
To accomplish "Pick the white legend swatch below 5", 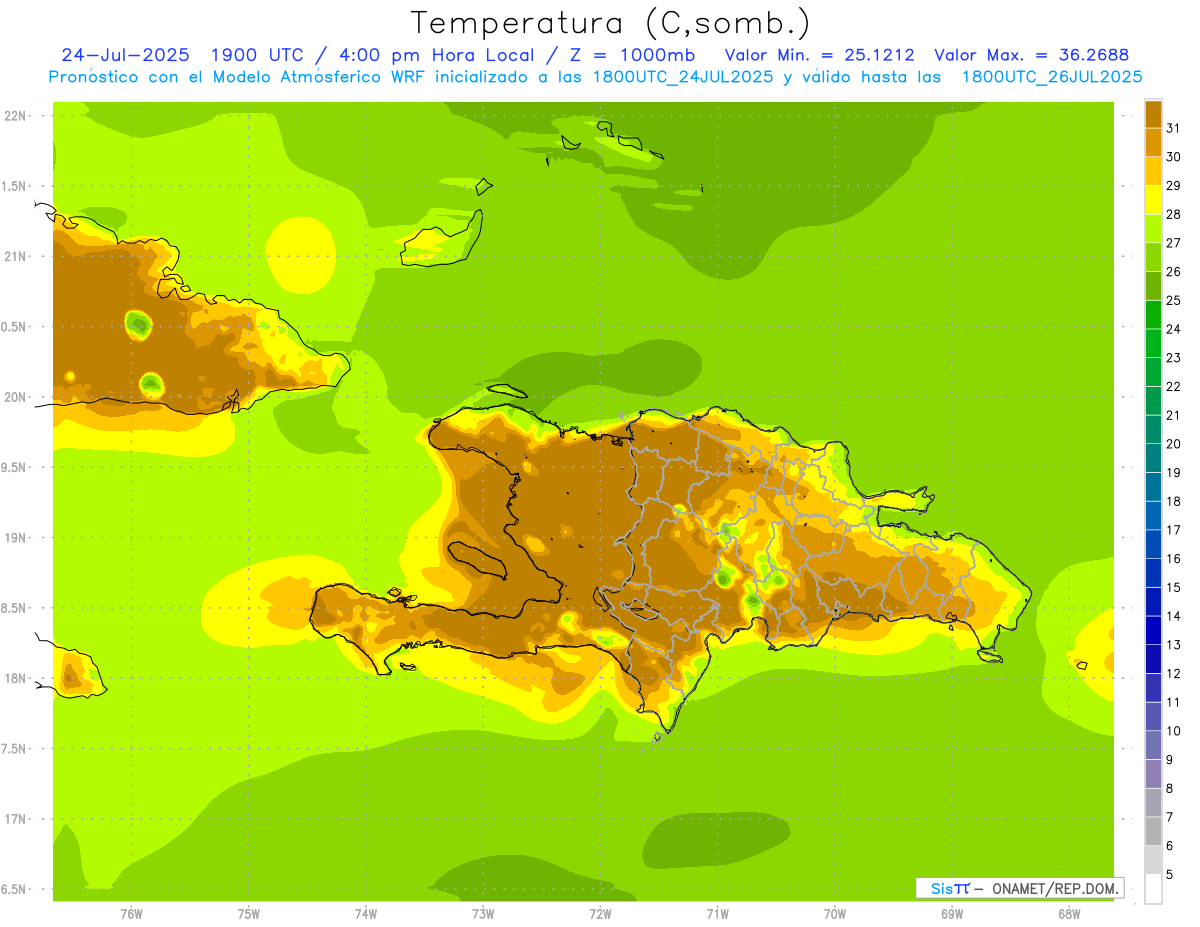I will 1153,889.
